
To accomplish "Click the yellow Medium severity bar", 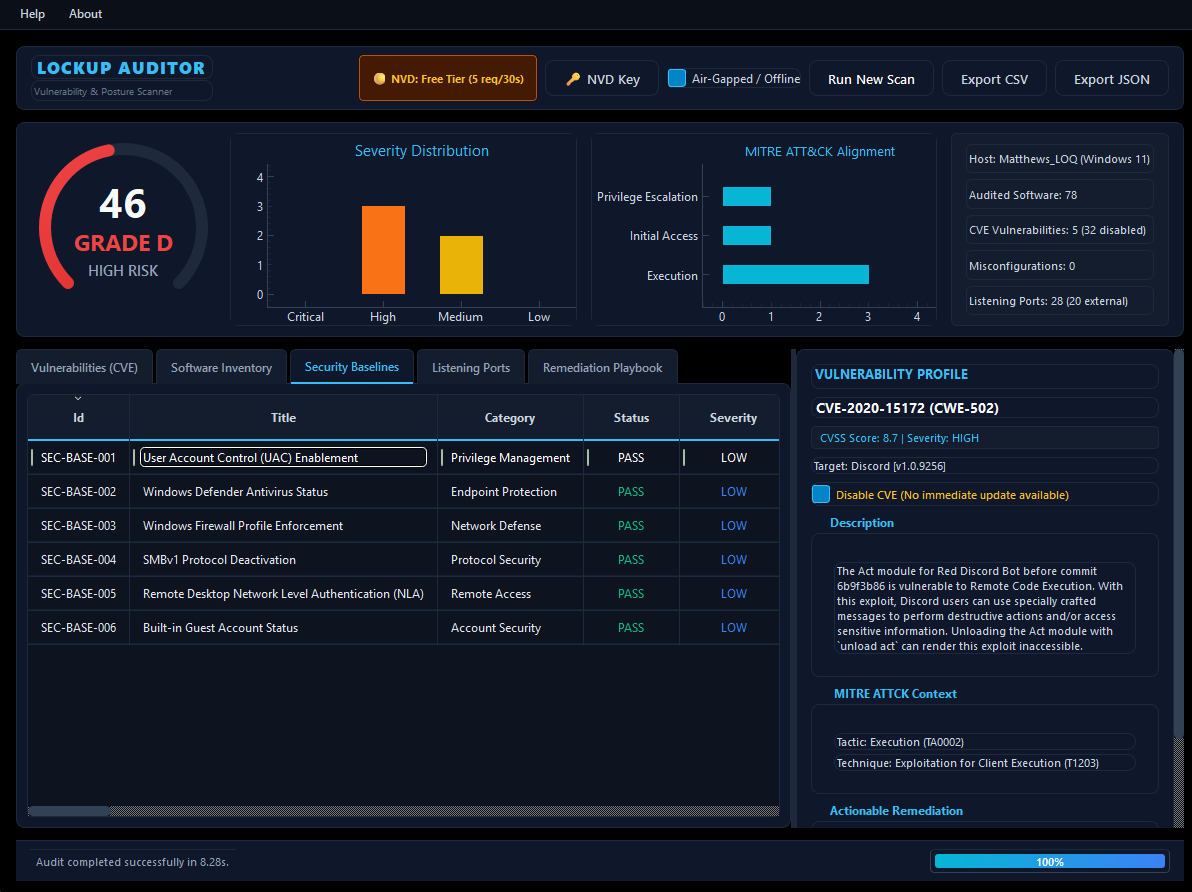I will [x=461, y=265].
